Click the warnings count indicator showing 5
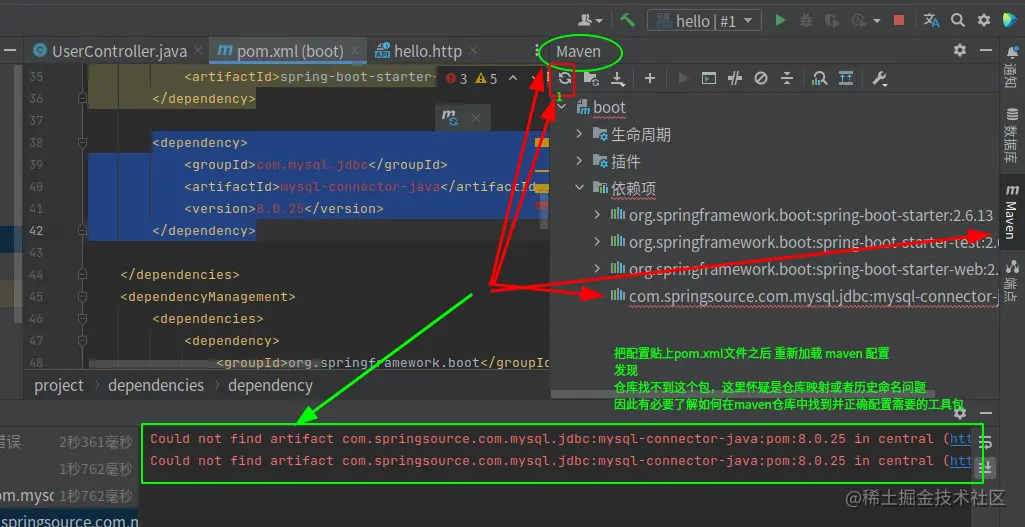Image resolution: width=1025 pixels, height=527 pixels. point(486,79)
